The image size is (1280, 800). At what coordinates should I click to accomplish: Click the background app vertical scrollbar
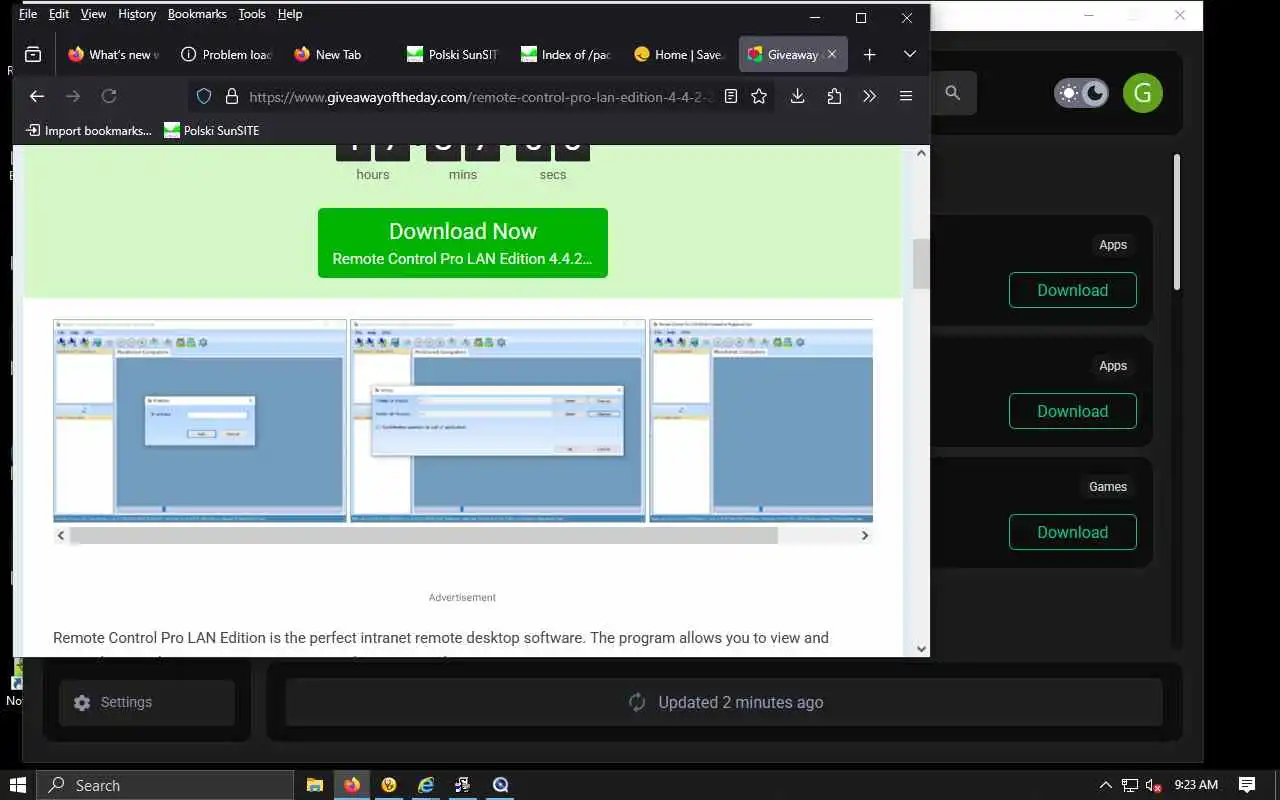click(x=1177, y=222)
